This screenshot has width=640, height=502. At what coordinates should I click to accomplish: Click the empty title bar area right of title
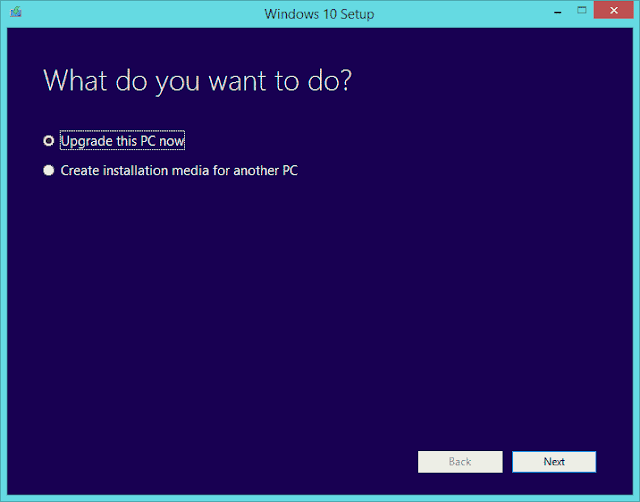[460, 14]
